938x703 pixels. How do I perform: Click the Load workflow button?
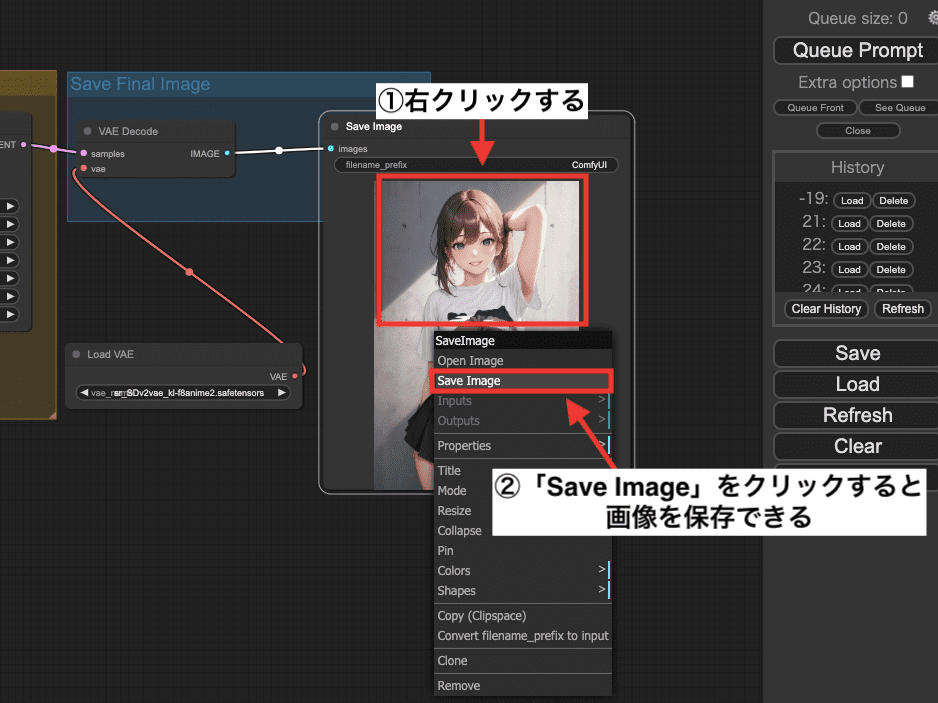coord(857,384)
